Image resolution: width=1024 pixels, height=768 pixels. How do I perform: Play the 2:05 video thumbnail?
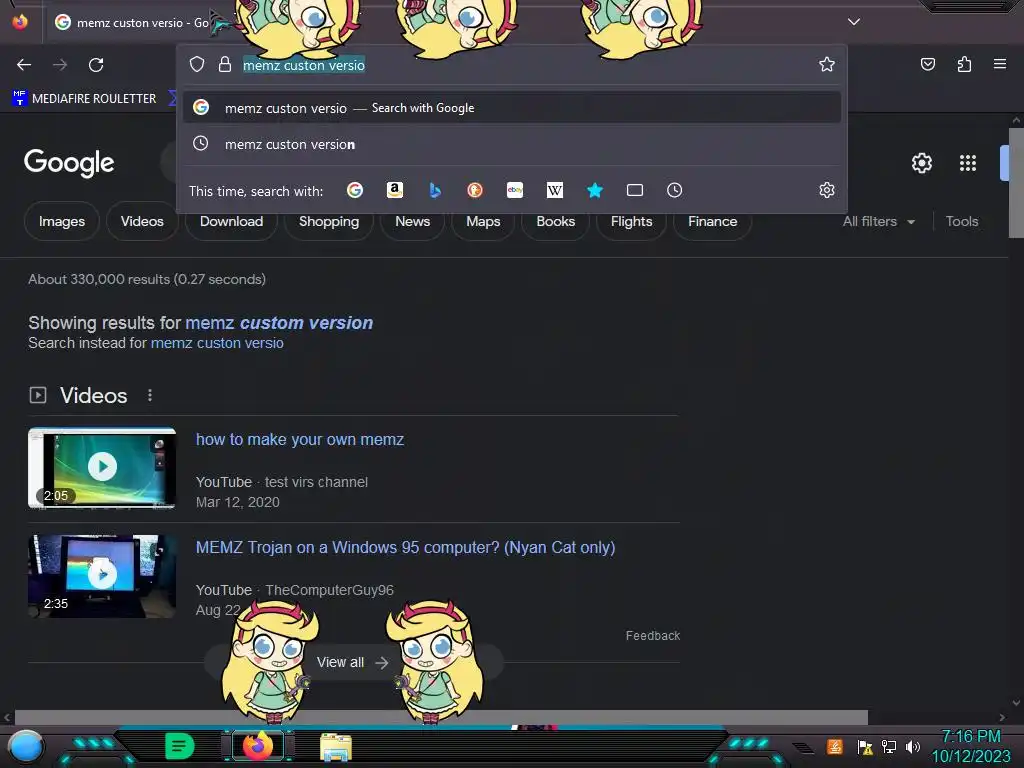point(102,468)
